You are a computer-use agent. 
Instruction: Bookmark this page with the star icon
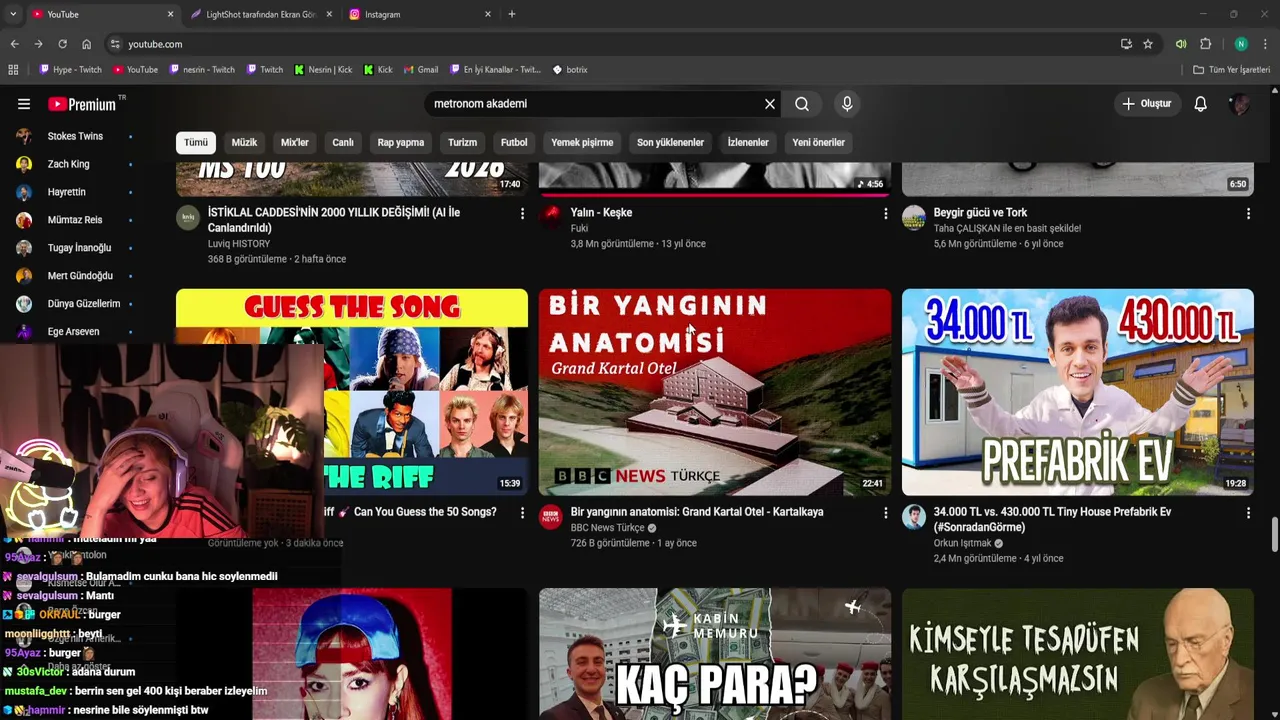(x=1148, y=44)
